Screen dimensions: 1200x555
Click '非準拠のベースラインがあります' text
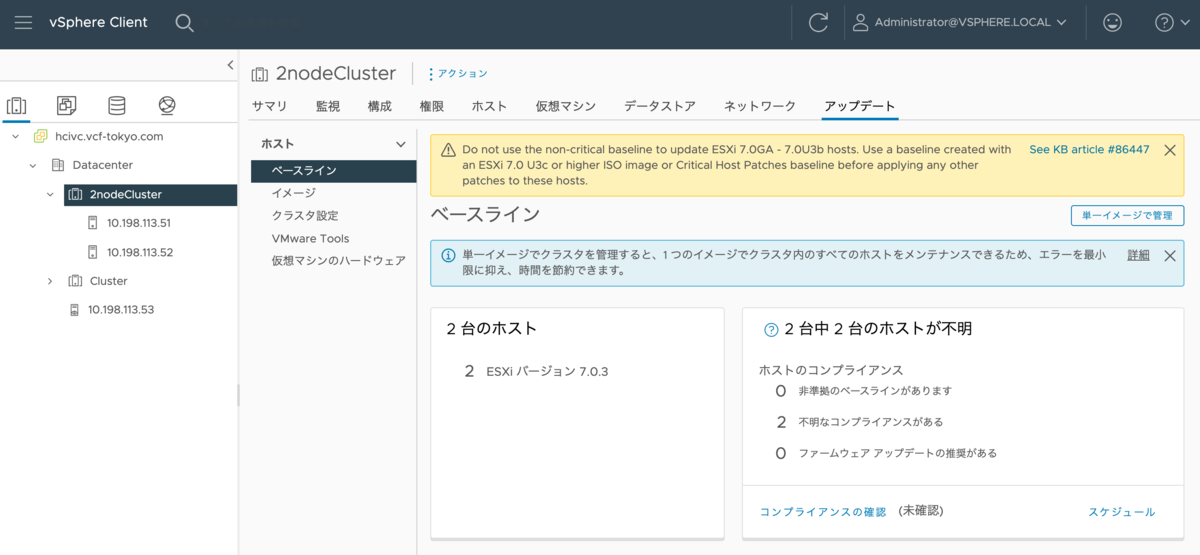(875, 391)
